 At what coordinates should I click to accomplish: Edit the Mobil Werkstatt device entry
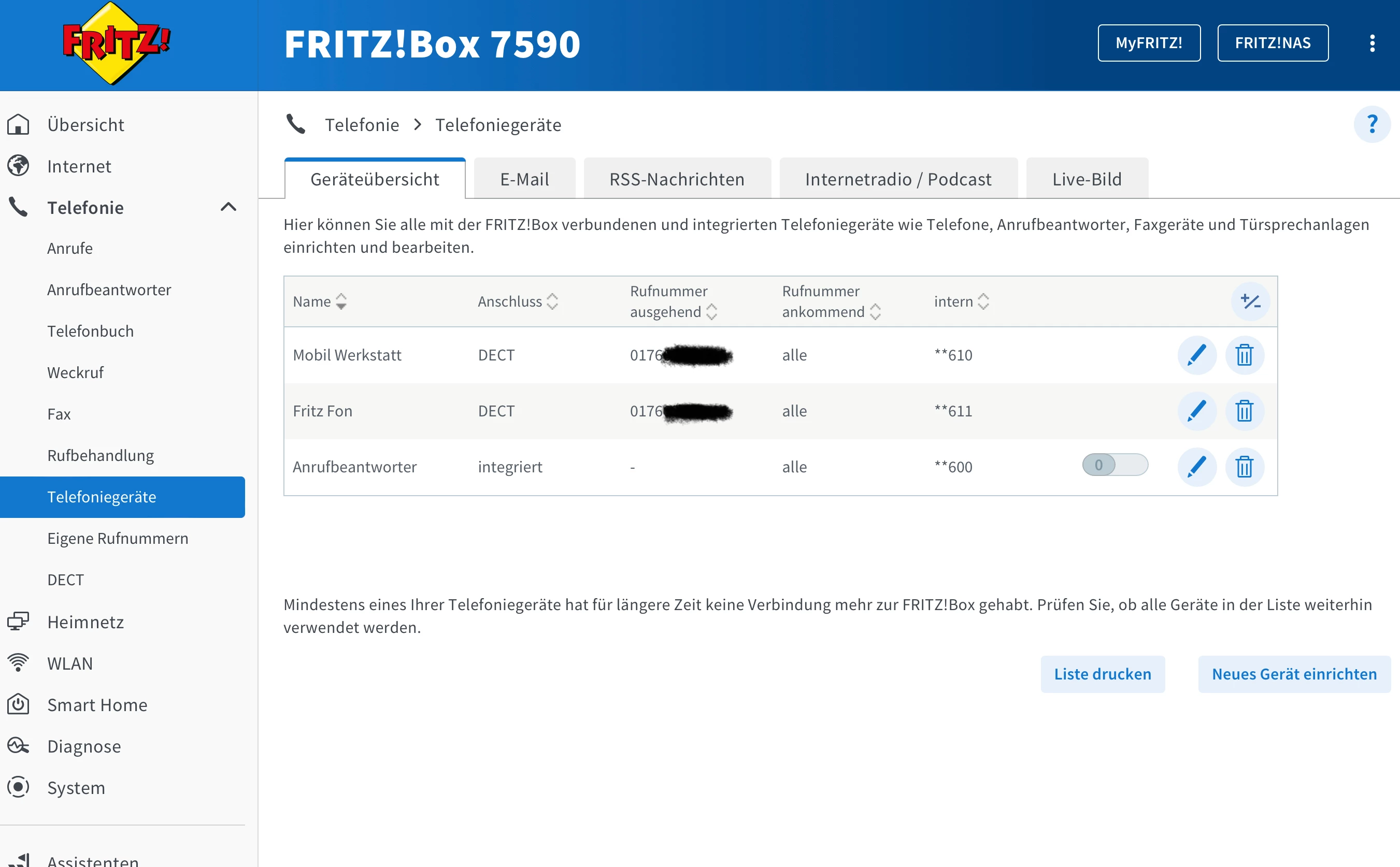point(1196,355)
